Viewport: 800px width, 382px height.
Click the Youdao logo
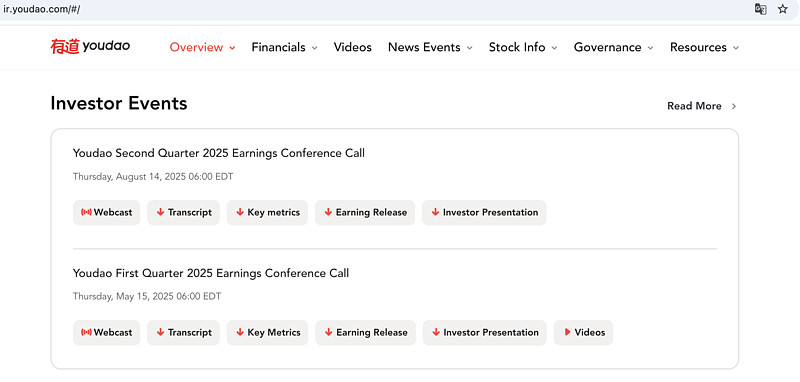point(90,46)
